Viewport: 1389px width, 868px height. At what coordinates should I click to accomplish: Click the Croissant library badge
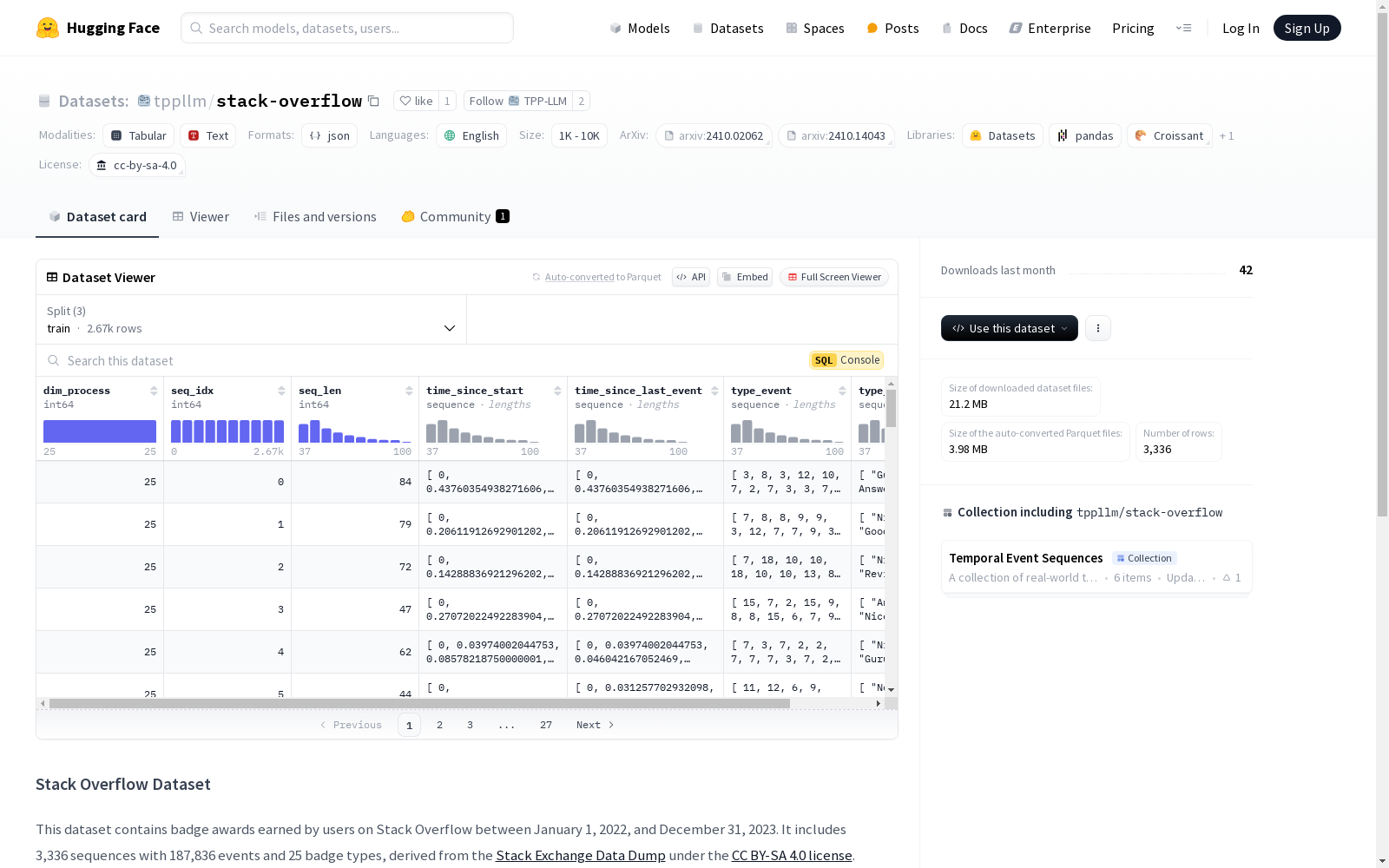1168,135
